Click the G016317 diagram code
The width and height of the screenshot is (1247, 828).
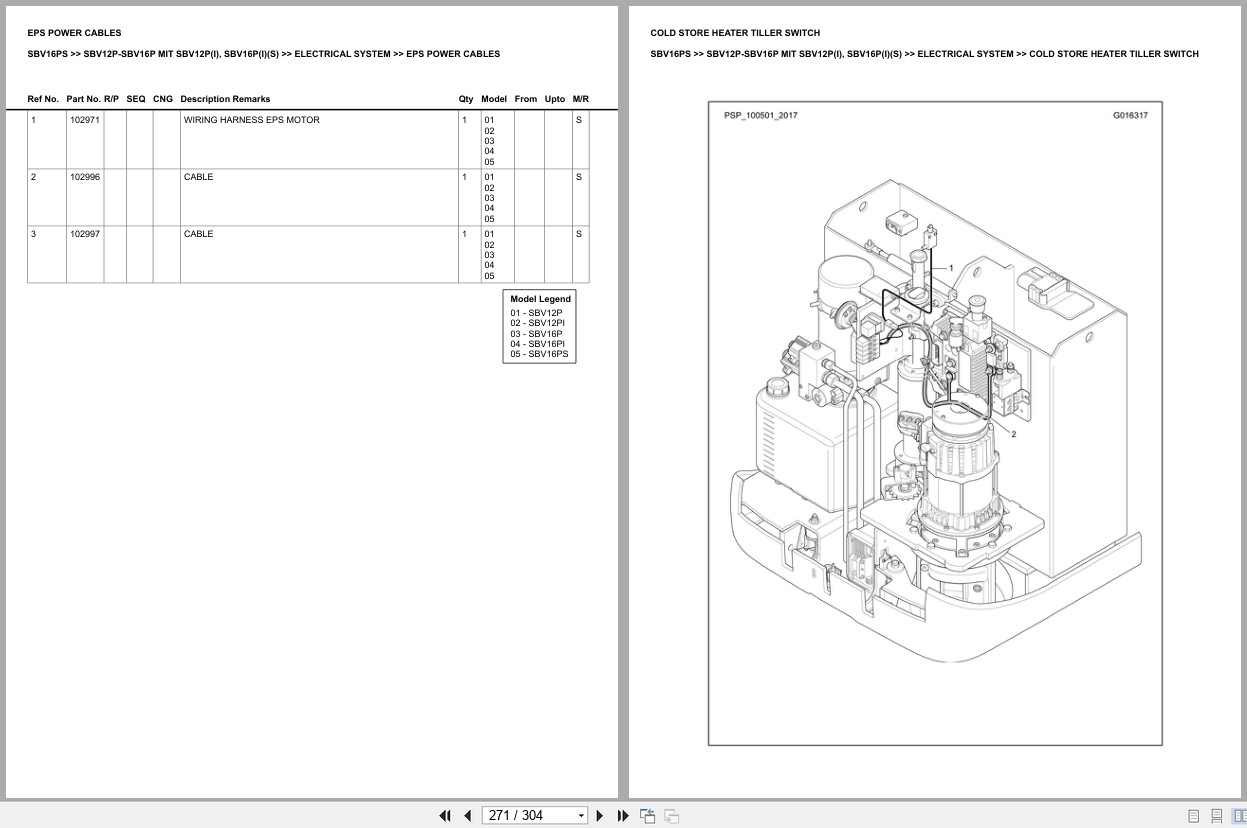1130,115
